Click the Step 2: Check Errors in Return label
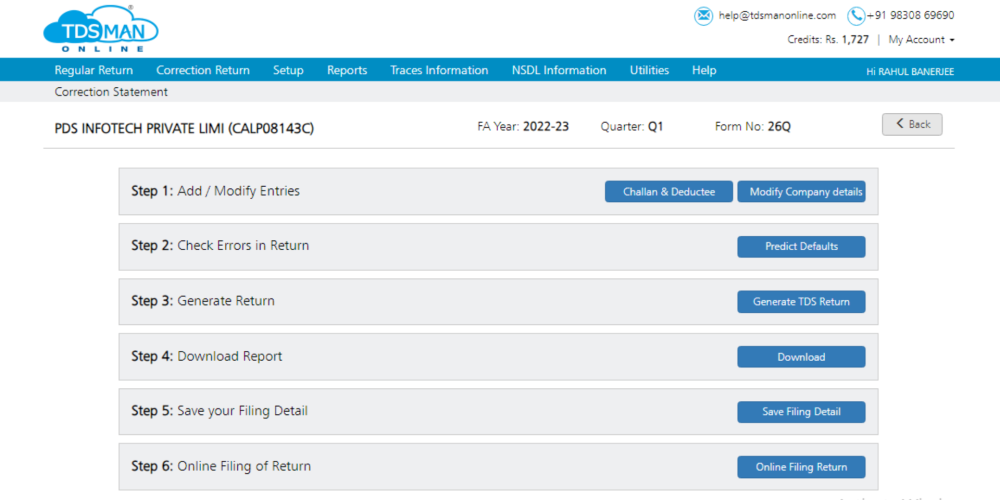 click(220, 246)
